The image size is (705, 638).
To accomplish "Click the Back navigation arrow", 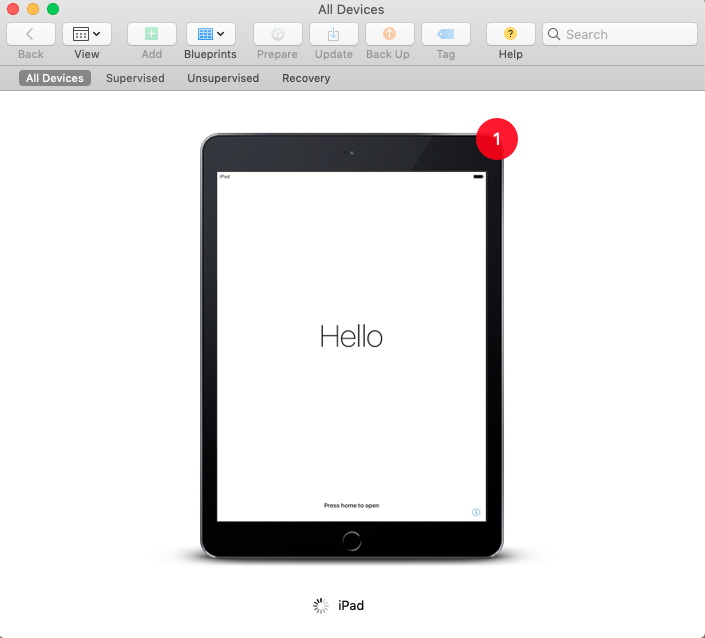I will 31,34.
